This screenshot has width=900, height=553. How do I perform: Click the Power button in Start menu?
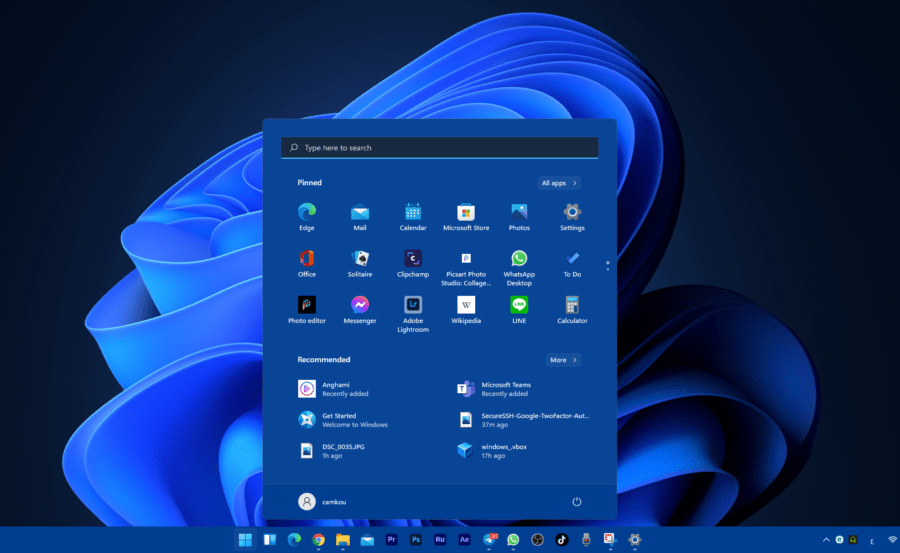click(576, 501)
